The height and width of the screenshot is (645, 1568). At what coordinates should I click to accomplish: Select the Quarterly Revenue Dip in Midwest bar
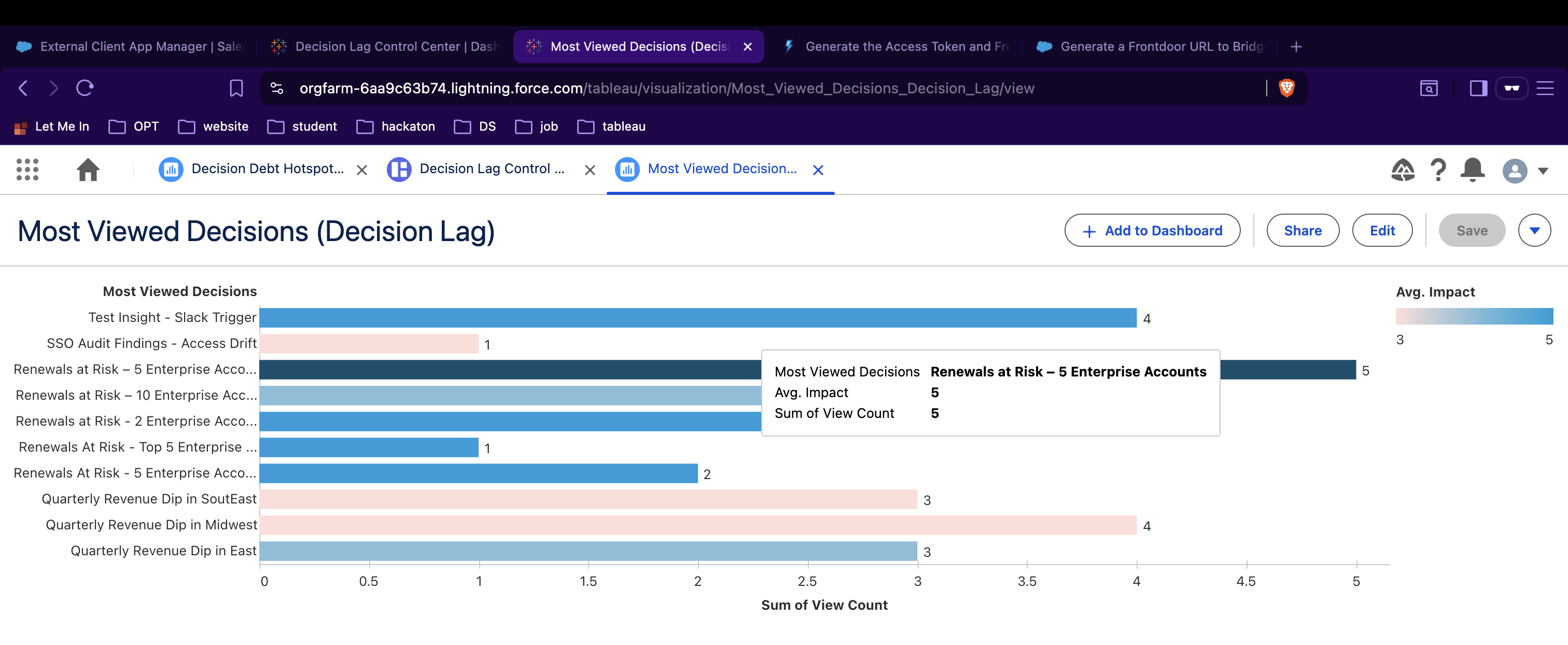point(697,525)
